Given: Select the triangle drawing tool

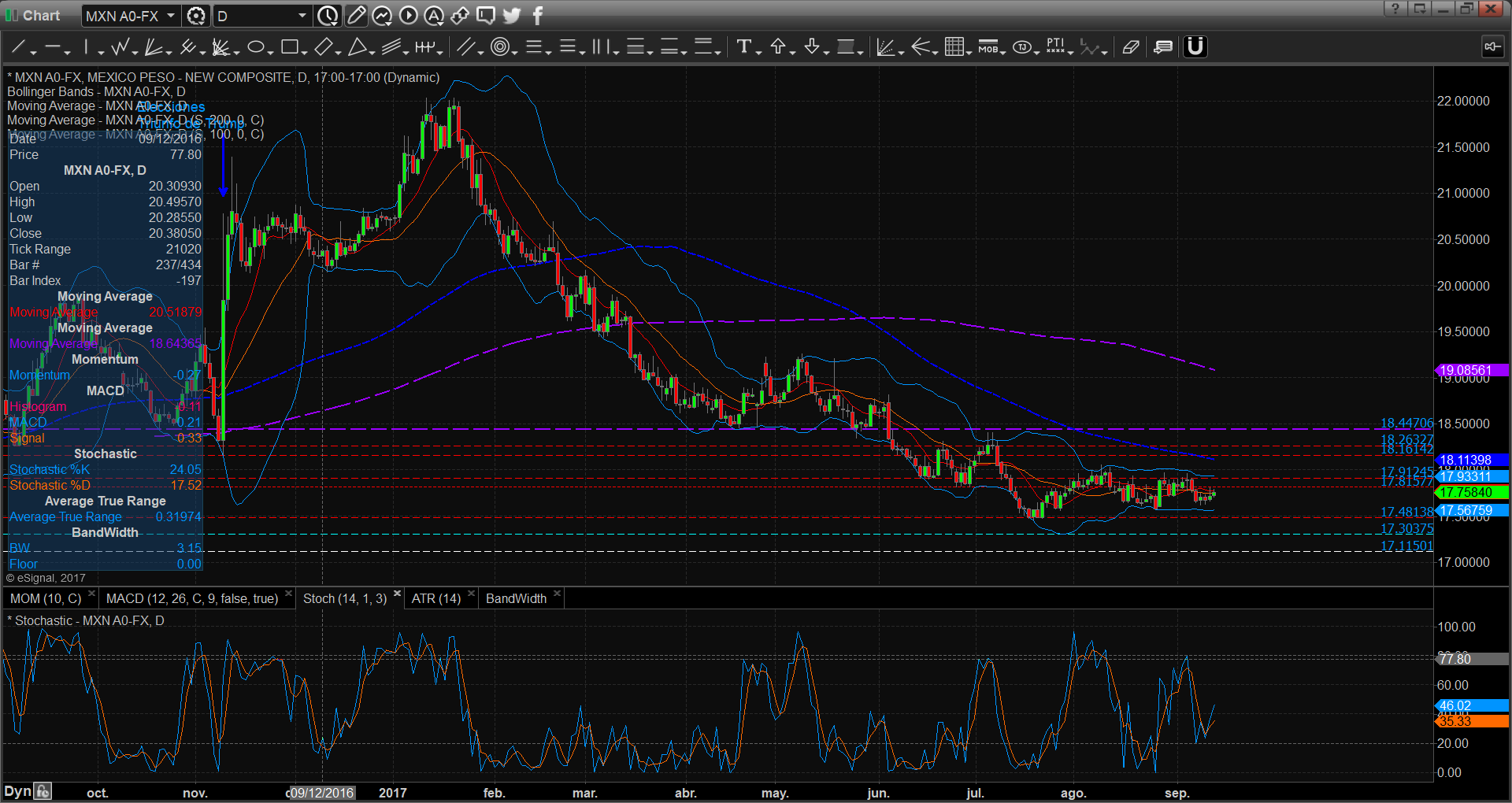Looking at the screenshot, I should [357, 47].
